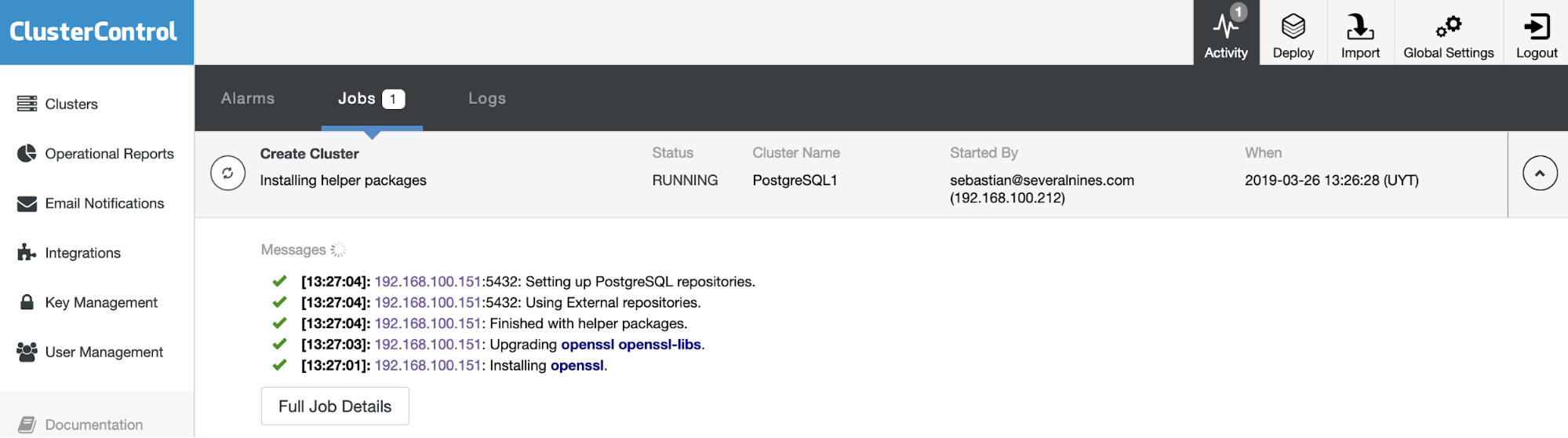The image size is (1568, 438).
Task: Click the Jobs count badge
Action: [393, 99]
